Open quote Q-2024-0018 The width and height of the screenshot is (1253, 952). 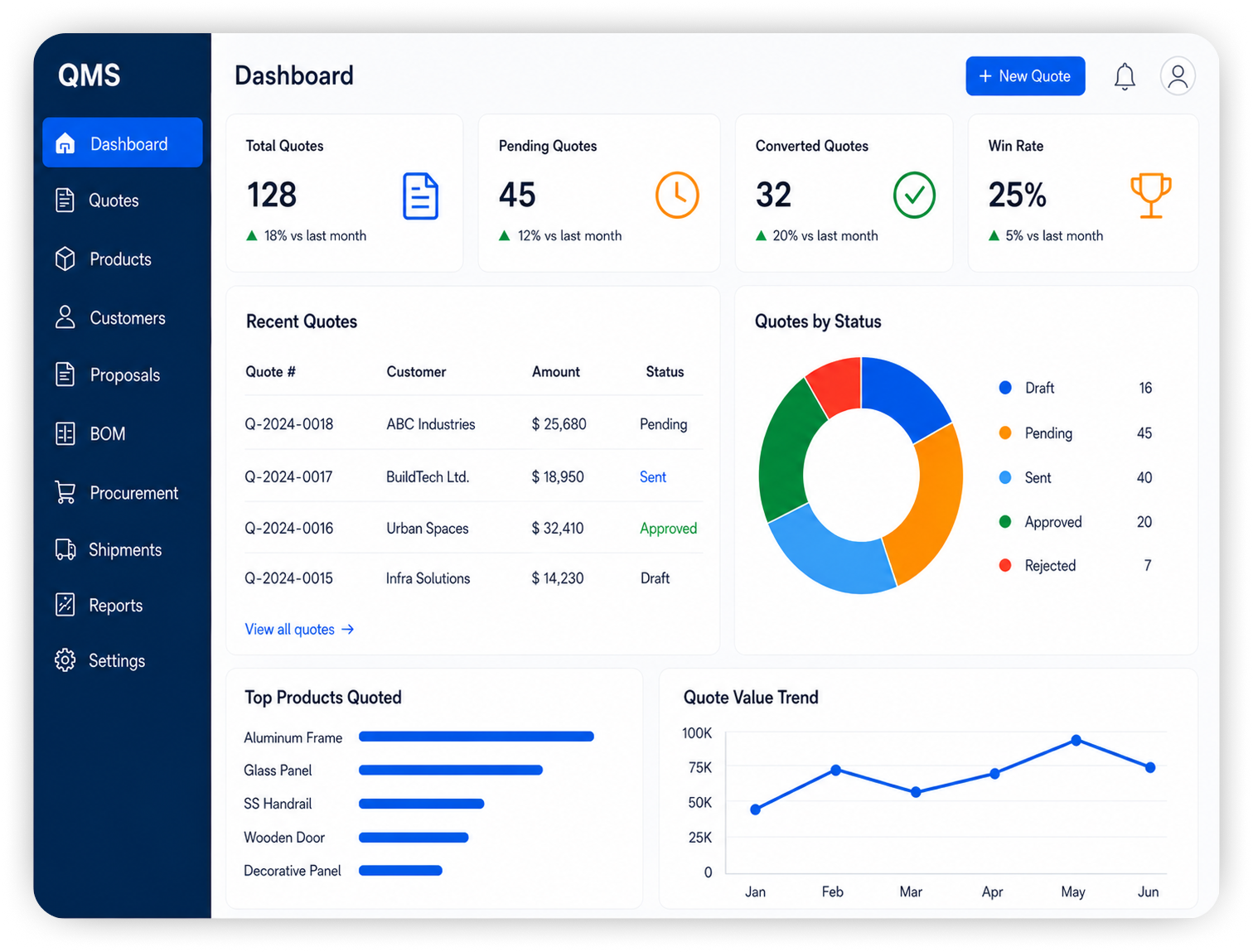tap(289, 424)
